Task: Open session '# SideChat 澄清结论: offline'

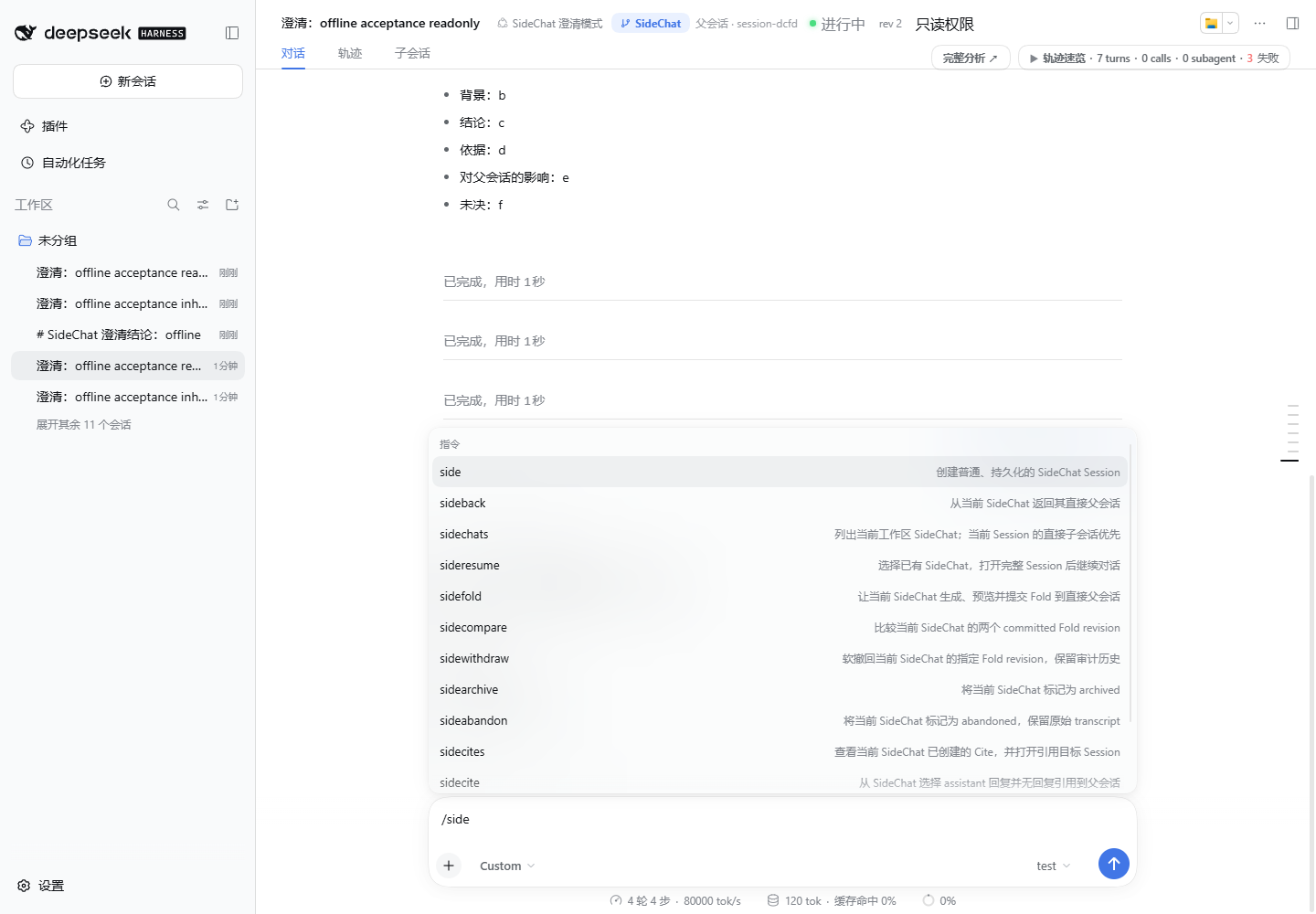Action: click(x=128, y=335)
